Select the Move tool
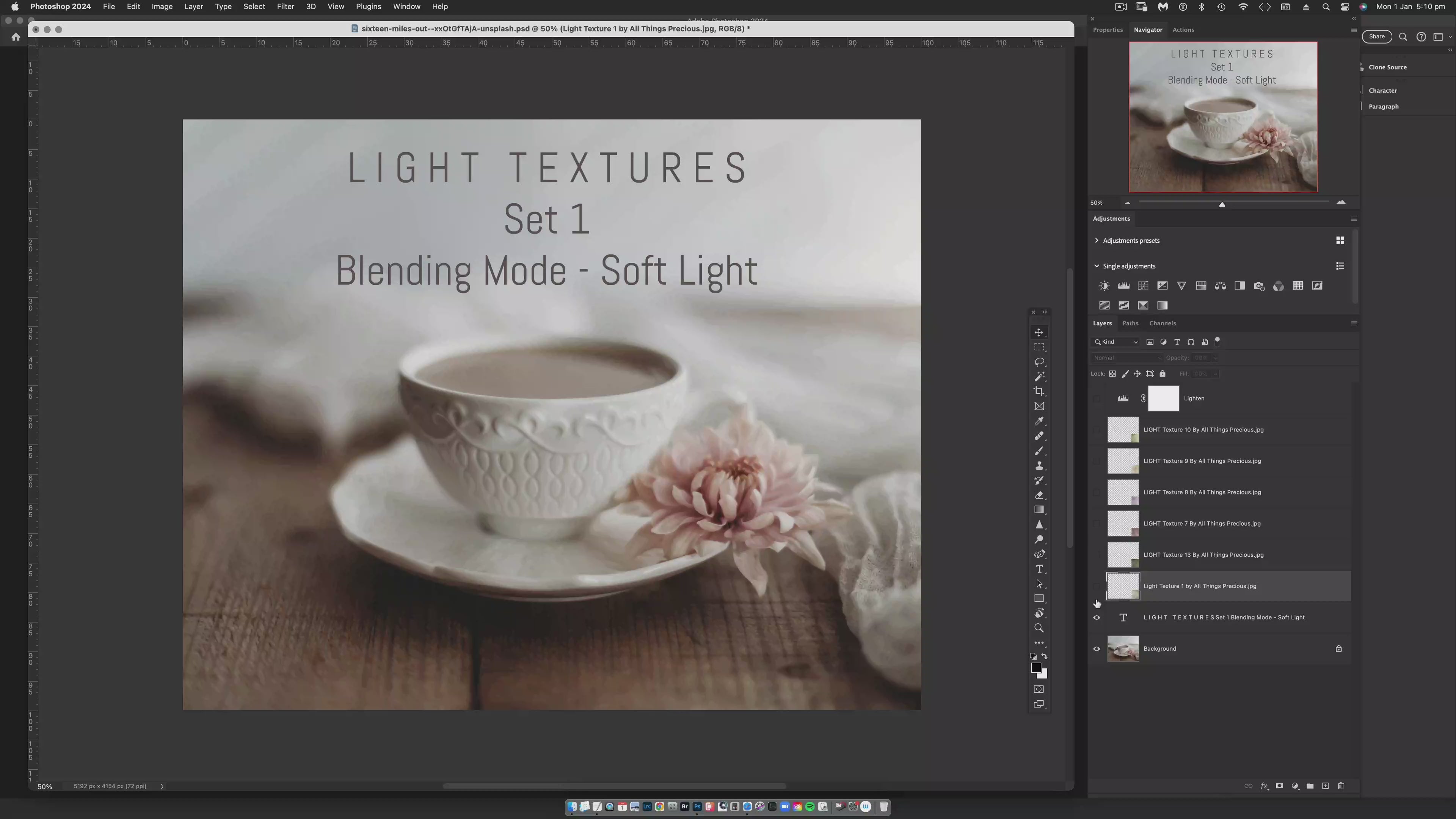The image size is (1456, 819). [x=1039, y=333]
